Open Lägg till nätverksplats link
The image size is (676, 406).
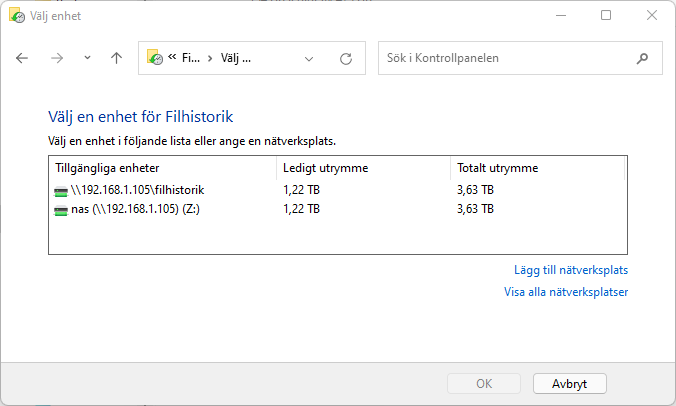(570, 270)
